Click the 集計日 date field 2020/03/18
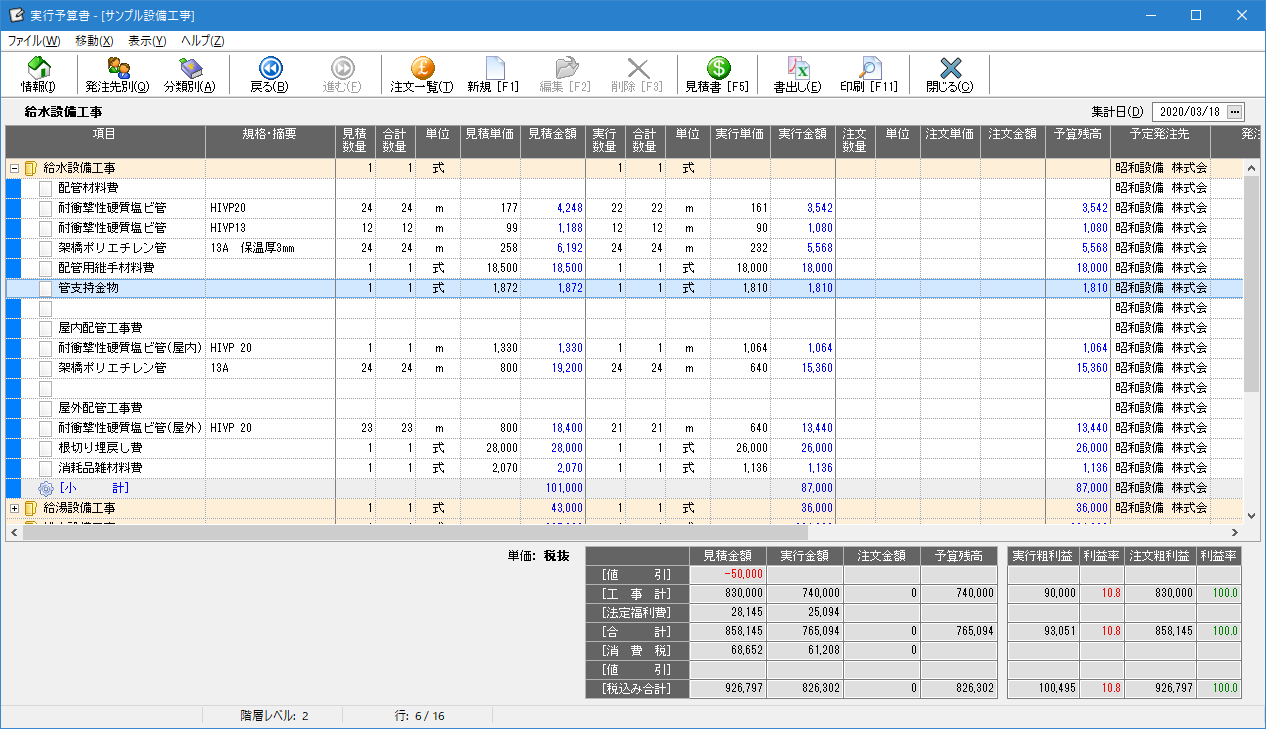Image resolution: width=1266 pixels, height=729 pixels. pos(1189,111)
